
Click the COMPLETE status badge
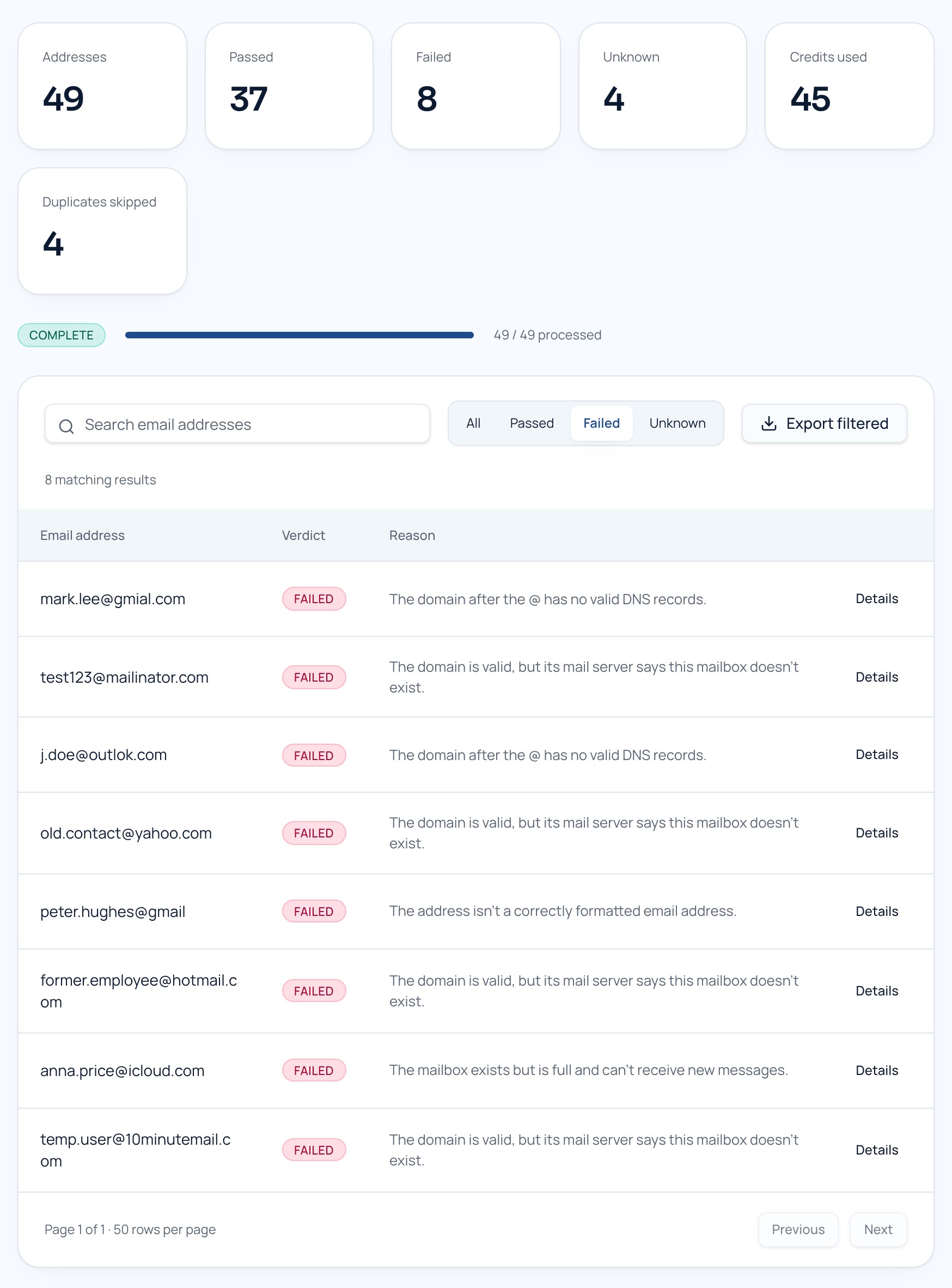pyautogui.click(x=61, y=335)
